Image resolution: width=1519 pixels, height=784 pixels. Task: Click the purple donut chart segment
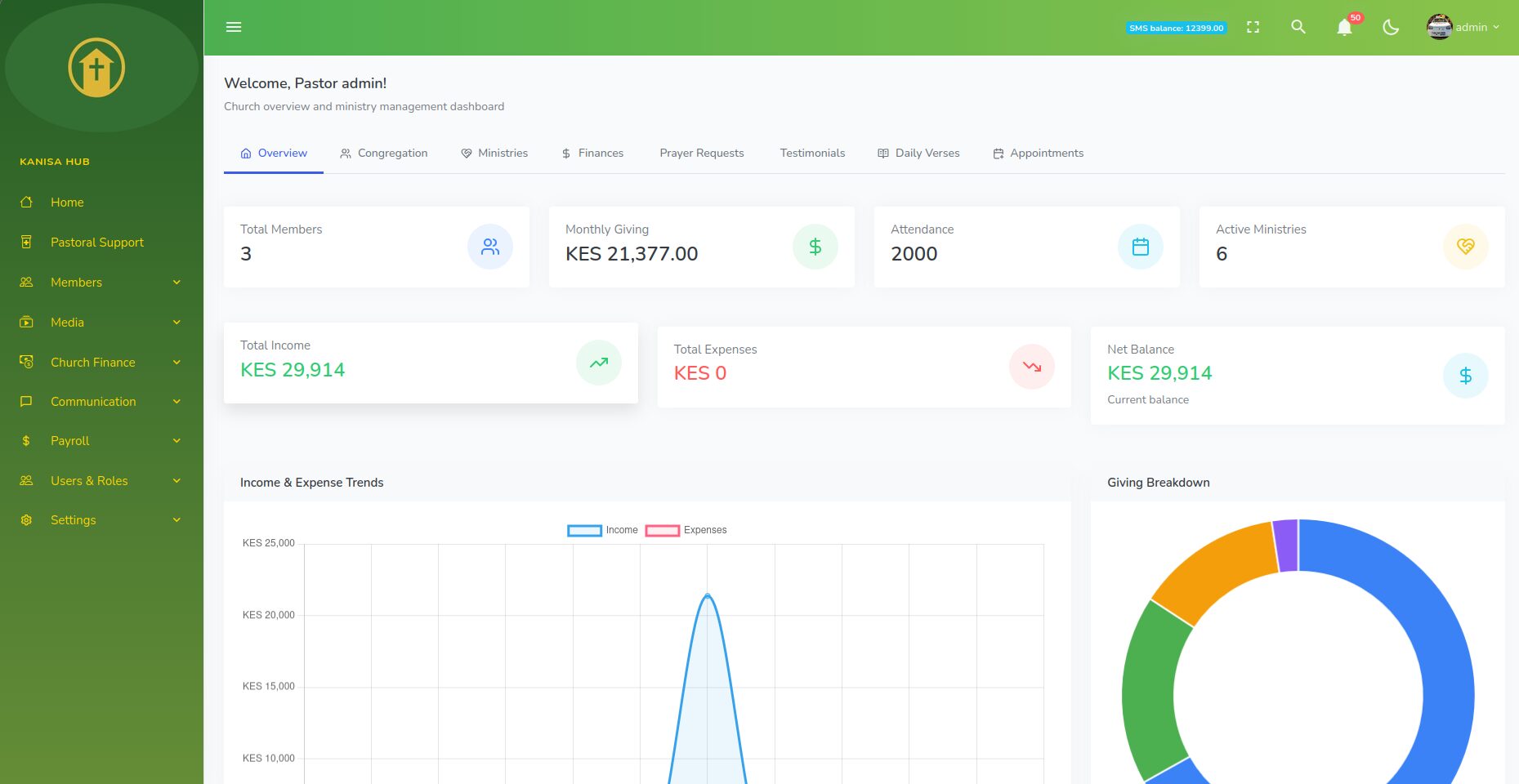pyautogui.click(x=1286, y=546)
